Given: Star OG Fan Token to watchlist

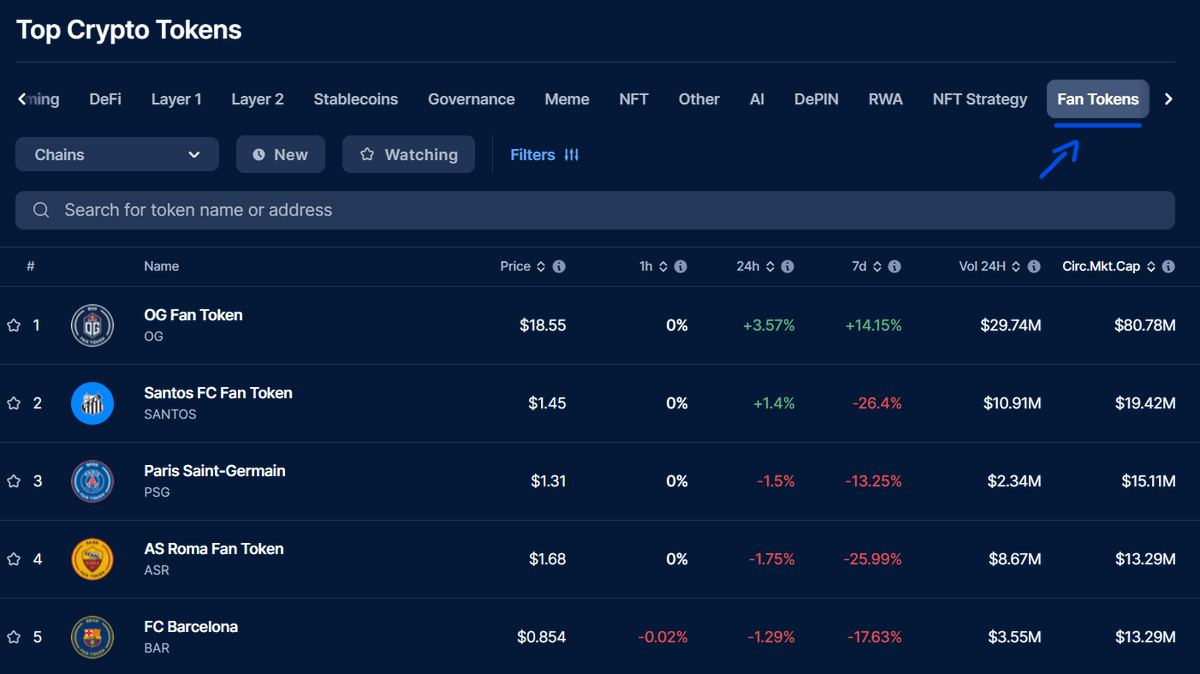Looking at the screenshot, I should [14, 325].
